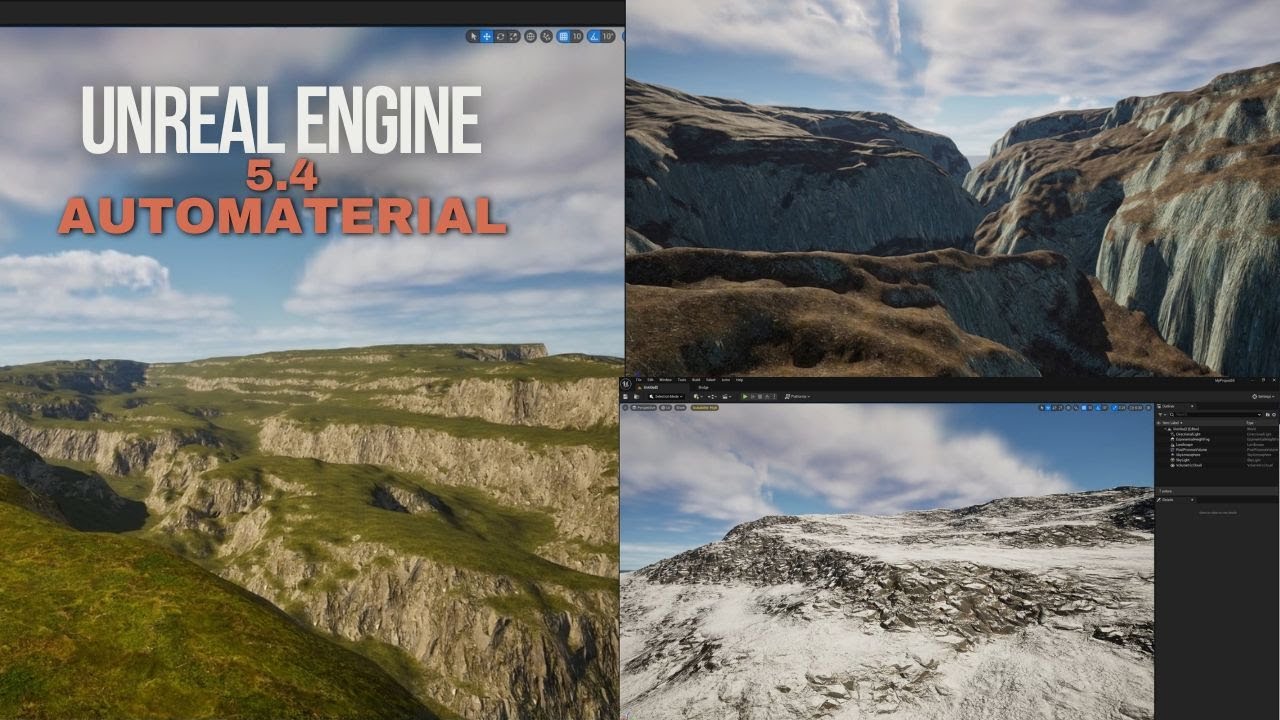This screenshot has width=1280, height=720.
Task: Open the Perspective view mode dropdown
Action: click(644, 408)
